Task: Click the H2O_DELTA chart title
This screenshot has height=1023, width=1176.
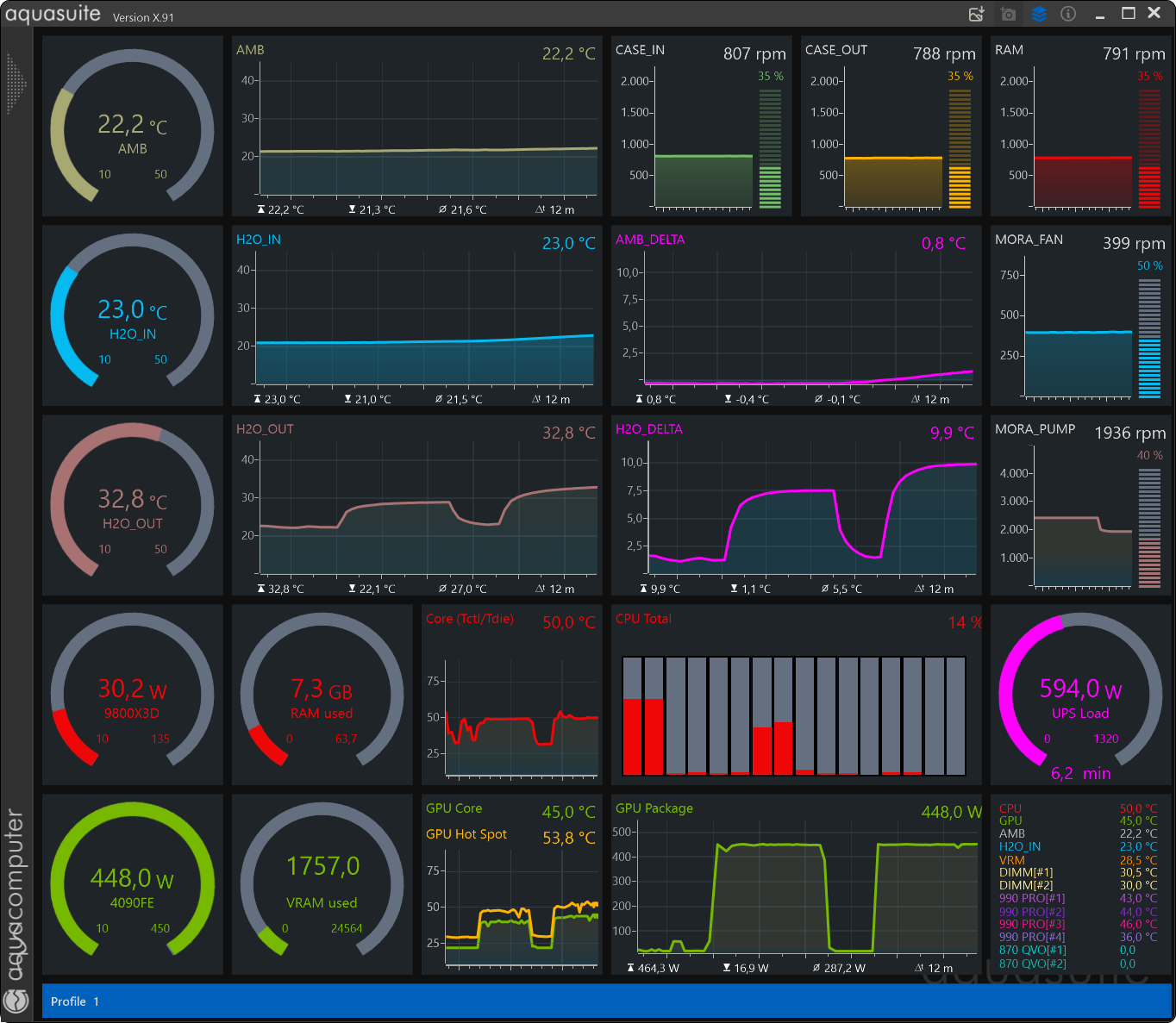Action: (x=649, y=429)
